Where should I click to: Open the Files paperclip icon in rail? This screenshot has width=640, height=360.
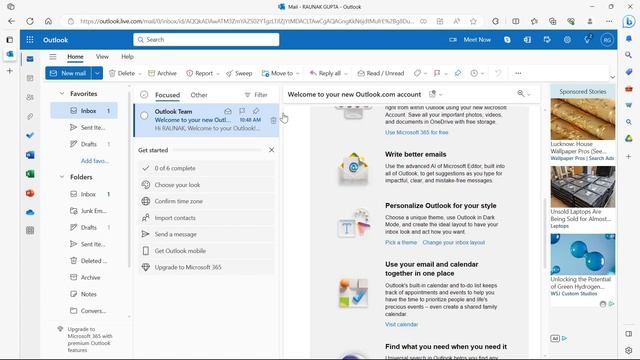click(30, 116)
